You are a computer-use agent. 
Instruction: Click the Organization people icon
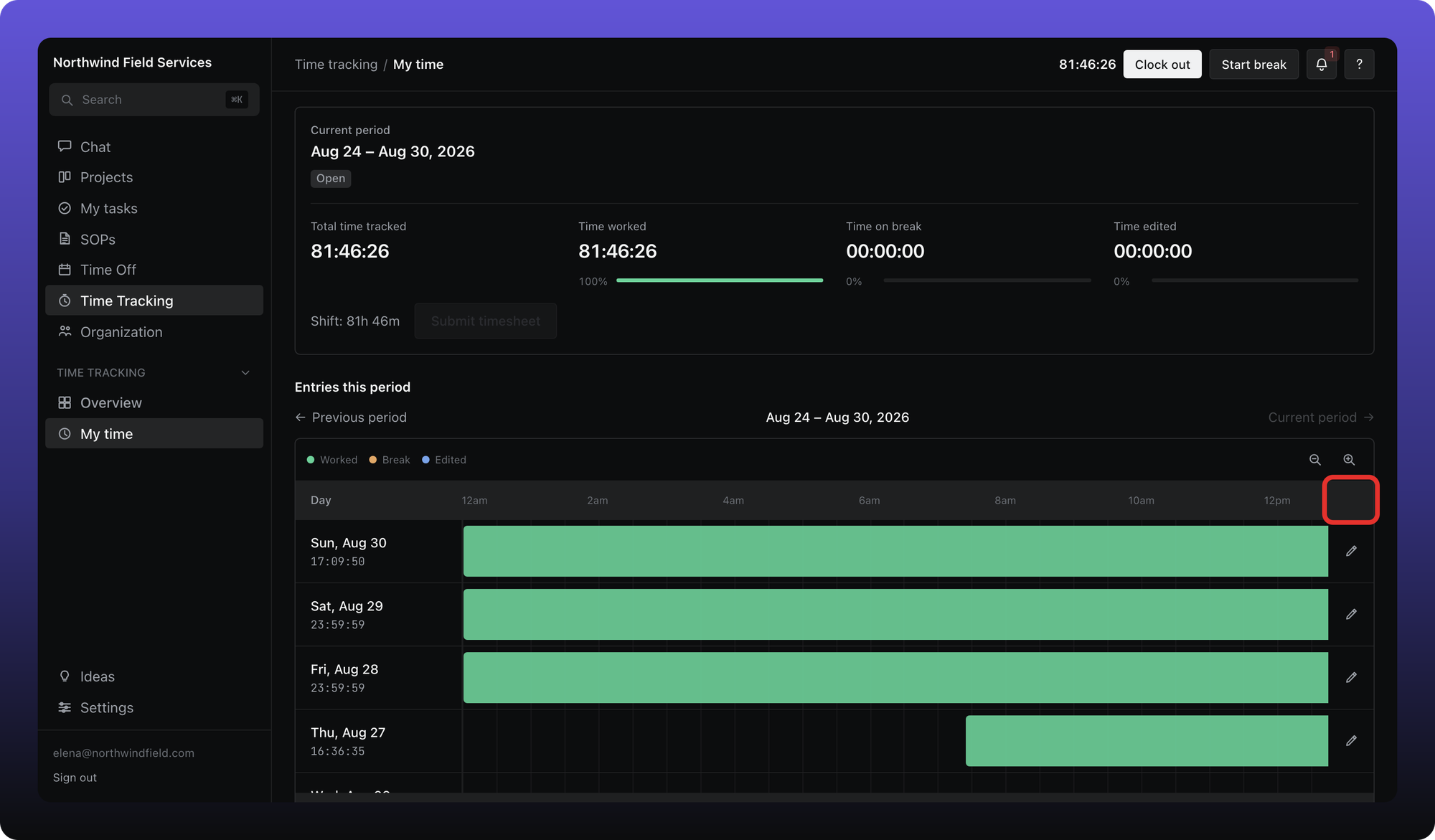tap(65, 331)
